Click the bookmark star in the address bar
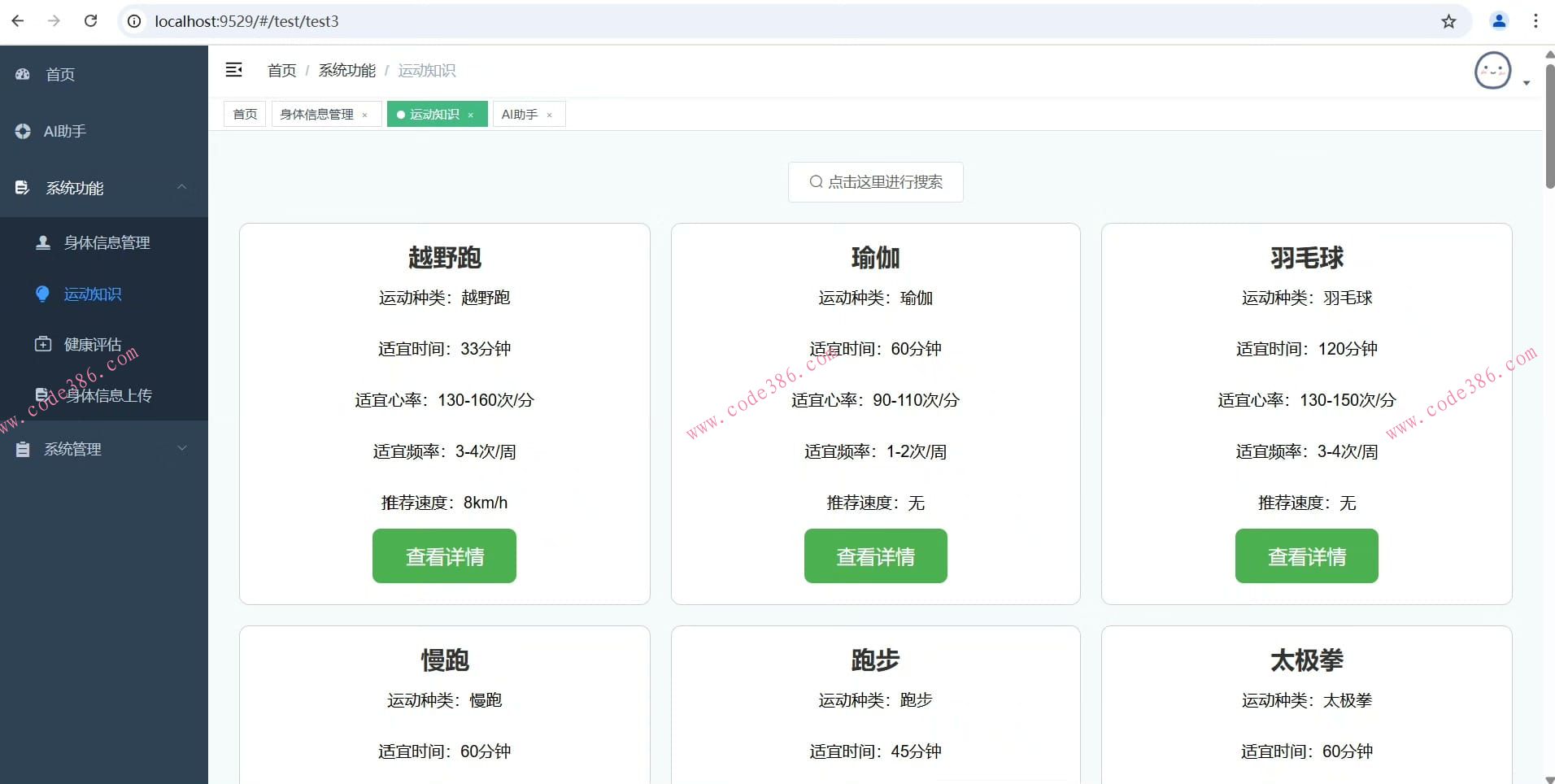1555x784 pixels. [x=1449, y=21]
